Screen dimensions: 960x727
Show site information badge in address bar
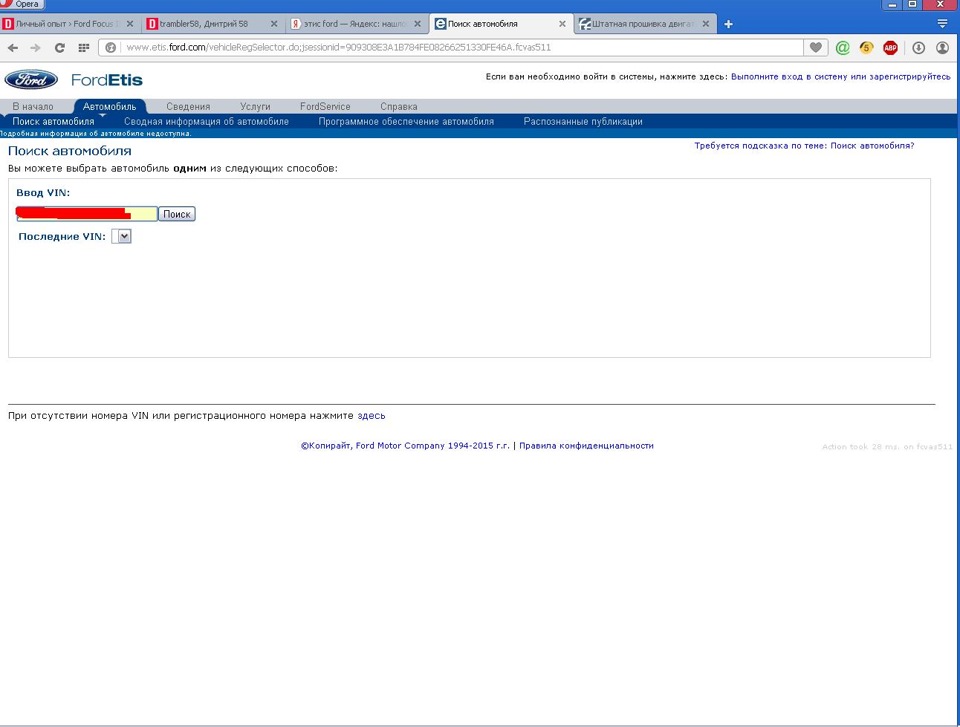click(110, 48)
